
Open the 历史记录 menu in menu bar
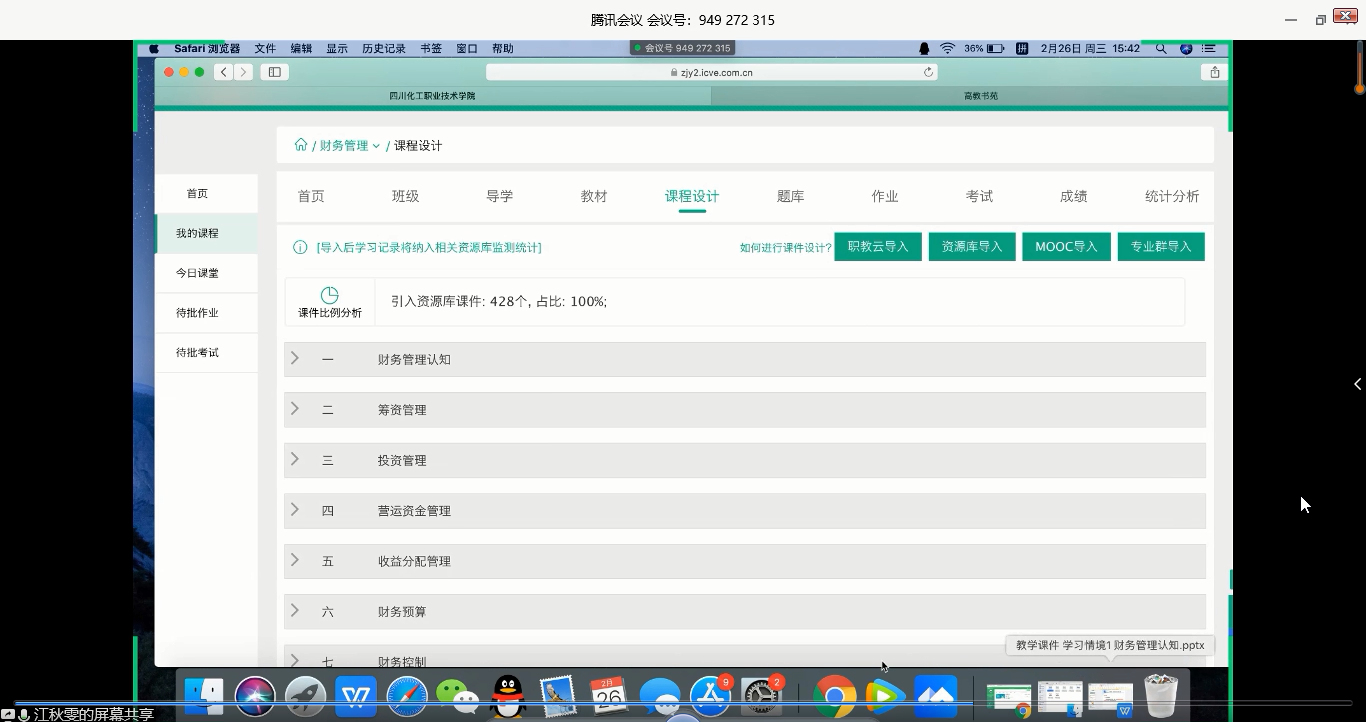tap(383, 48)
